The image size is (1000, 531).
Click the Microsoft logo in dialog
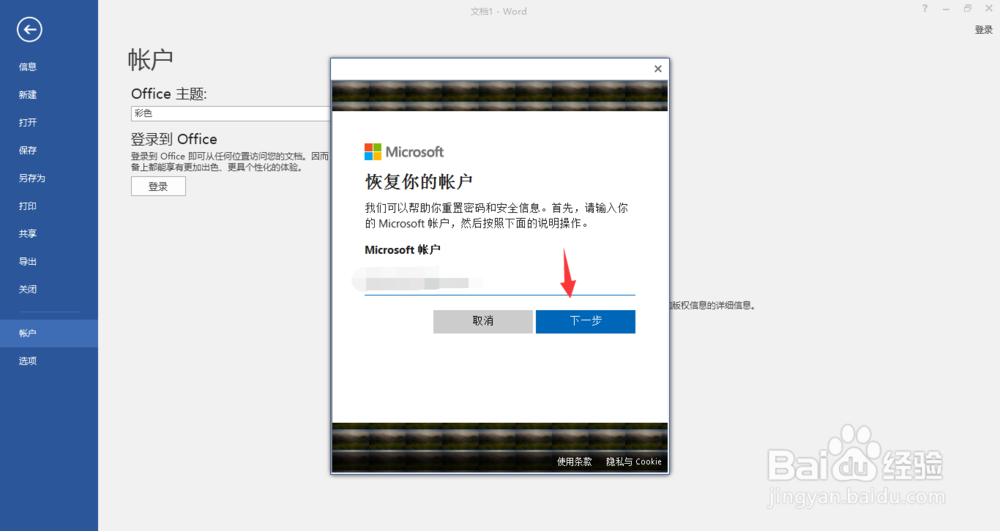tap(404, 152)
